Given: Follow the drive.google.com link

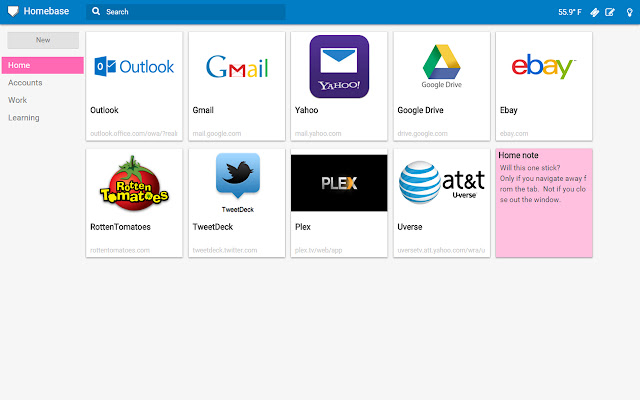Looking at the screenshot, I should point(422,133).
